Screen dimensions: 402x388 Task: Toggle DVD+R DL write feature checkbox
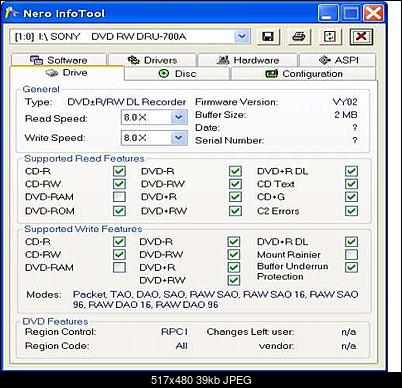(x=351, y=242)
